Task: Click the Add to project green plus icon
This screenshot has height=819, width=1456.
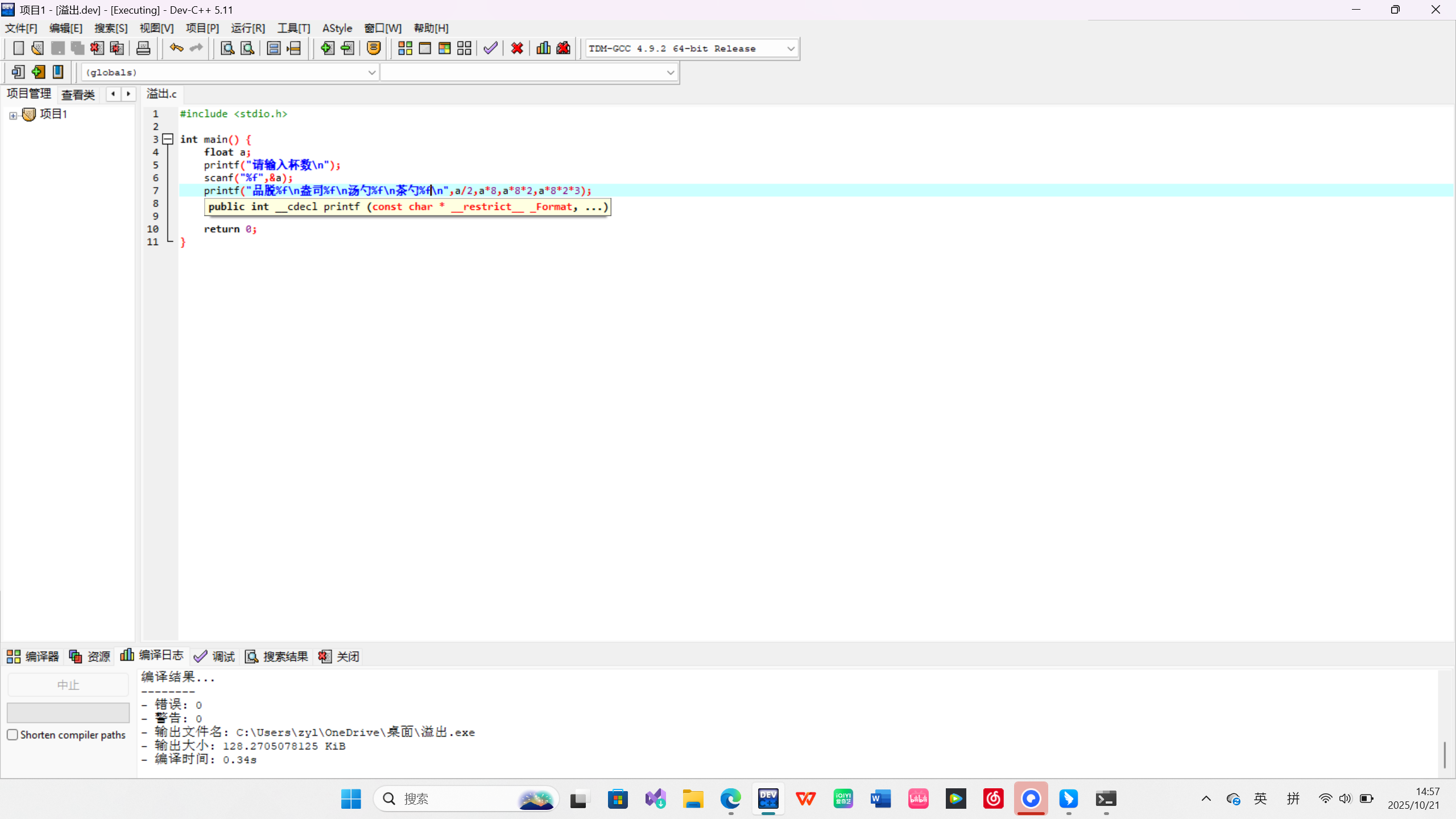Action: (327, 48)
